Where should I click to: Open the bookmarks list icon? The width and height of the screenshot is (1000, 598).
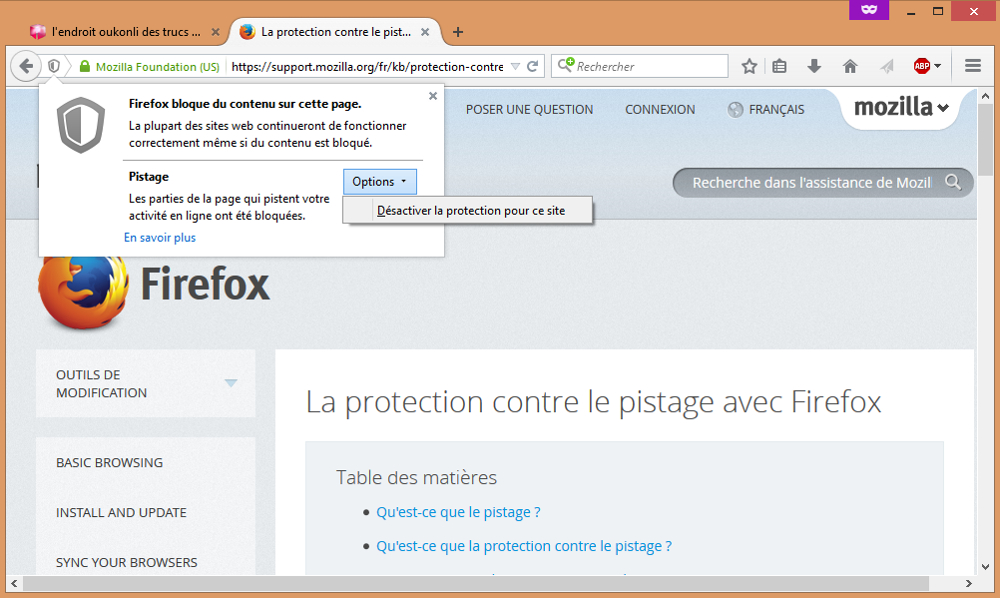pos(779,65)
